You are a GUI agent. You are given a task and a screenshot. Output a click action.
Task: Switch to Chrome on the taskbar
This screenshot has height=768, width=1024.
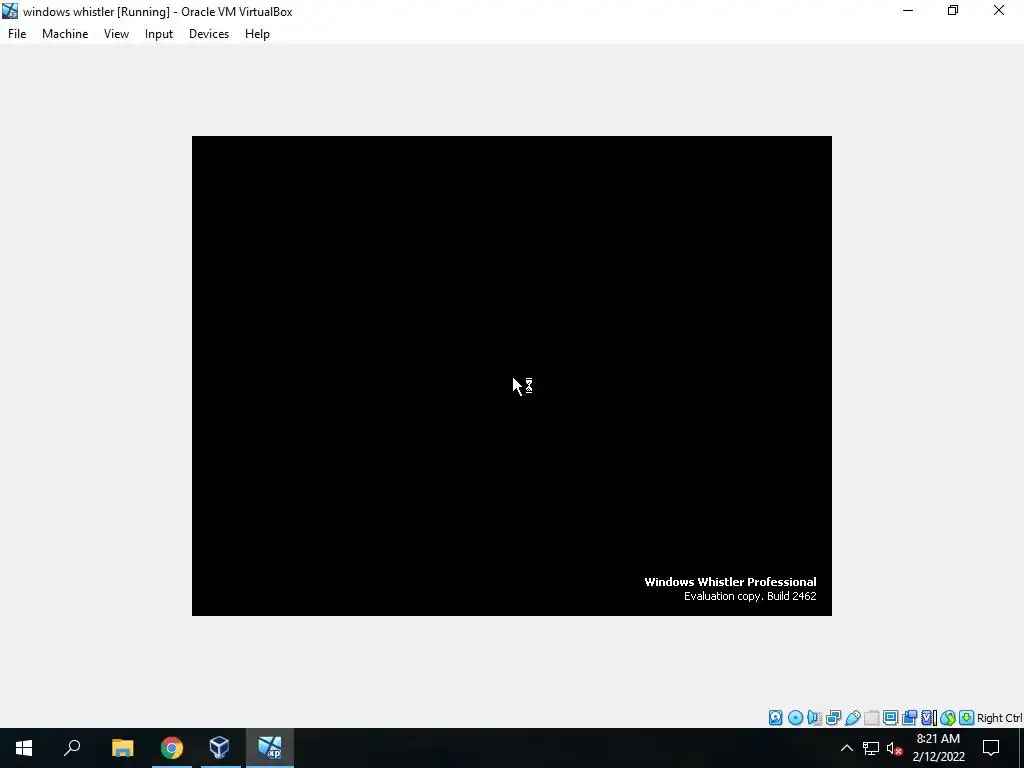point(172,748)
